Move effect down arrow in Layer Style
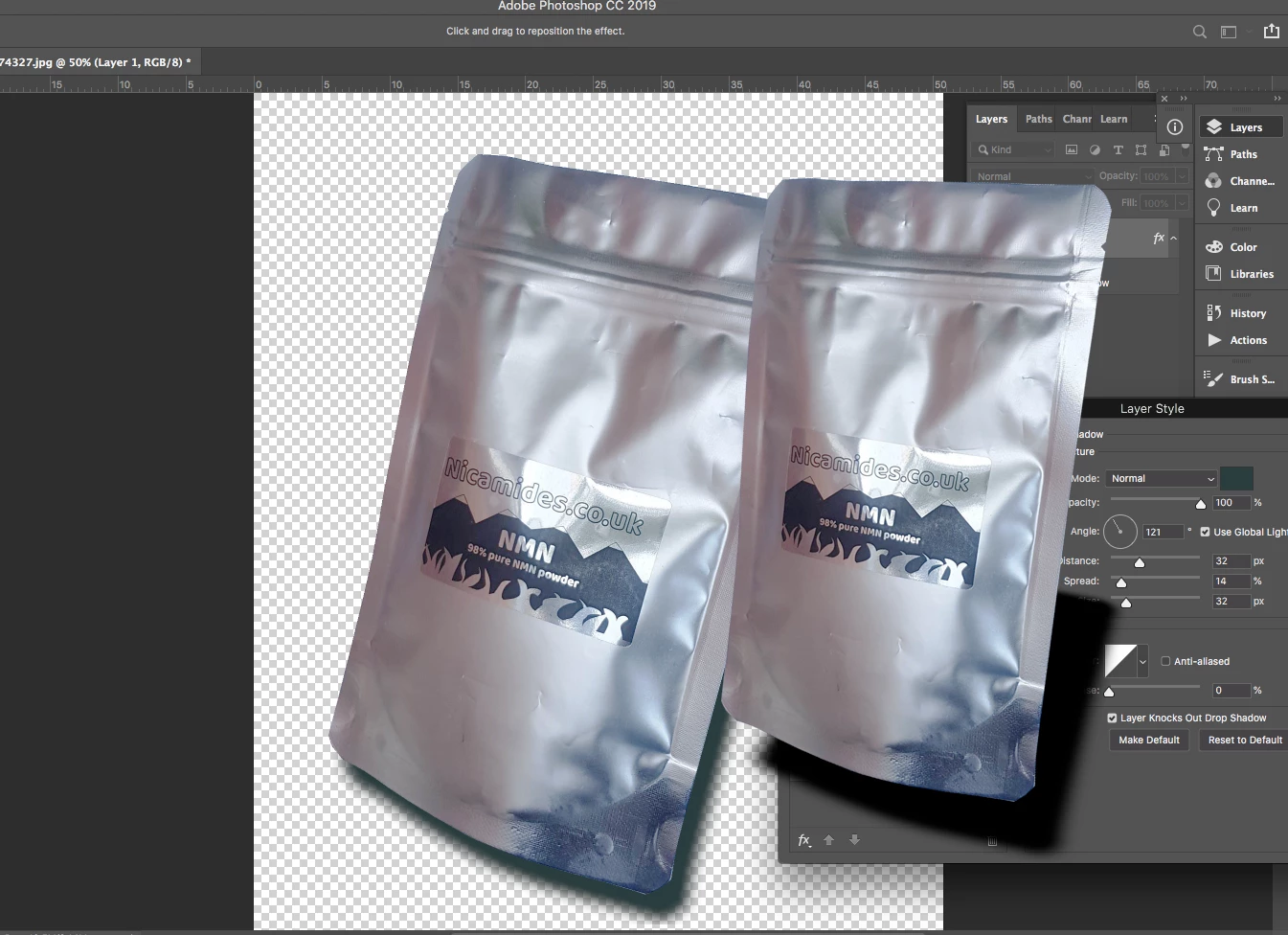The width and height of the screenshot is (1288, 935). click(855, 840)
